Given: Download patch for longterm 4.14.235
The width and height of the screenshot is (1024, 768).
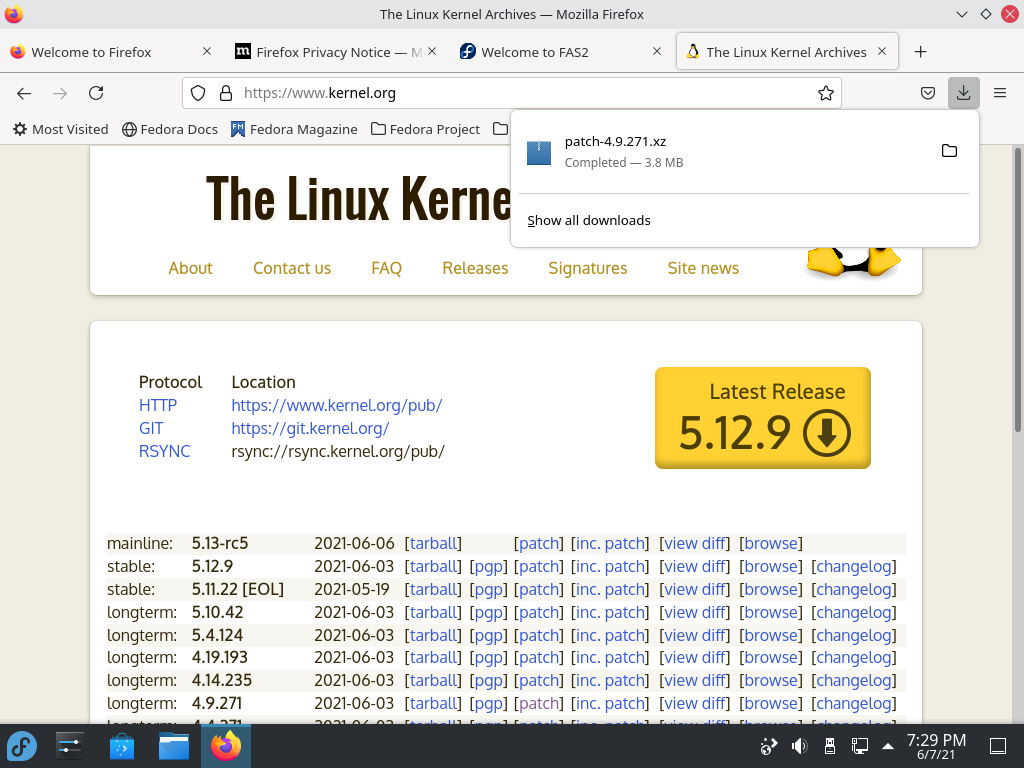Looking at the screenshot, I should click(539, 680).
